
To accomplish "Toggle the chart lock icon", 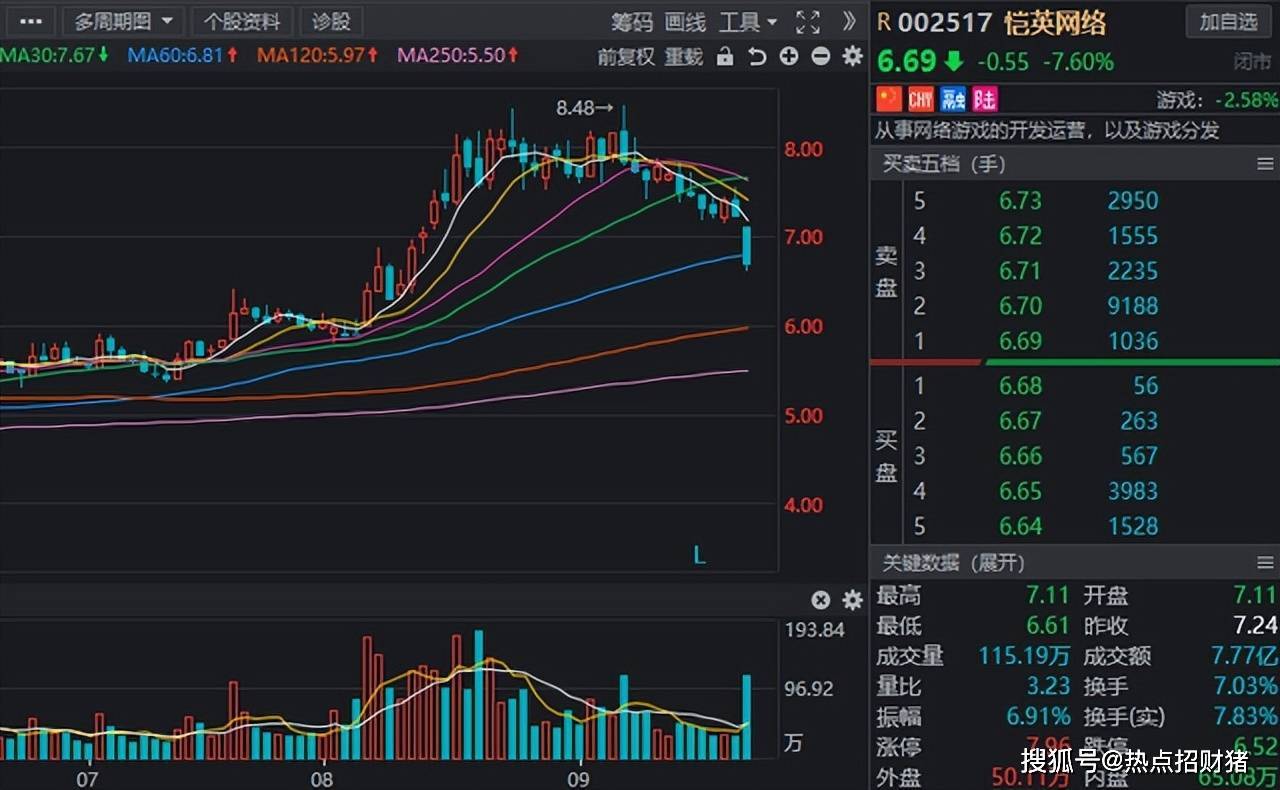I will click(x=725, y=57).
